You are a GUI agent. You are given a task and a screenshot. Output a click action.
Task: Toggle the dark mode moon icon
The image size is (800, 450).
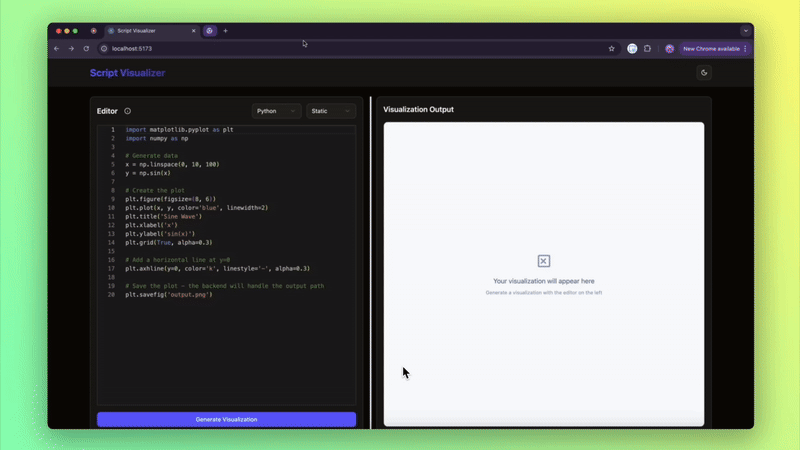pos(704,72)
